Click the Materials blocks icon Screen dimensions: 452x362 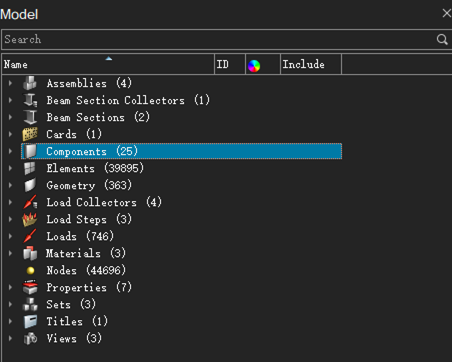tap(30, 253)
